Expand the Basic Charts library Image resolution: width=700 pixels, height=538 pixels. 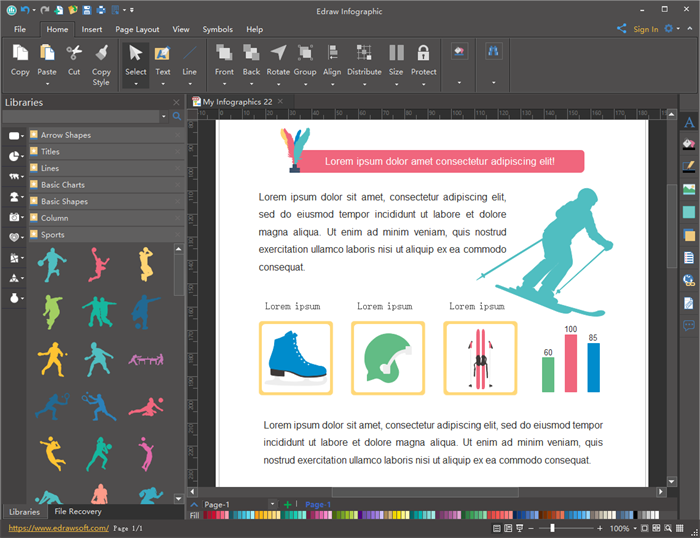point(63,185)
